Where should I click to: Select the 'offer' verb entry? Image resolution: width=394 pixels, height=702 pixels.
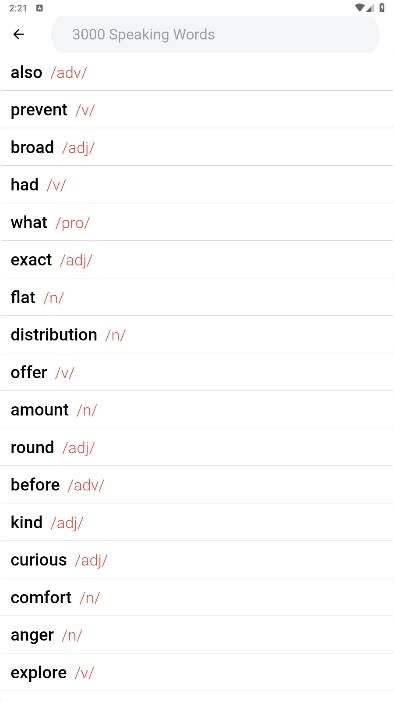197,372
